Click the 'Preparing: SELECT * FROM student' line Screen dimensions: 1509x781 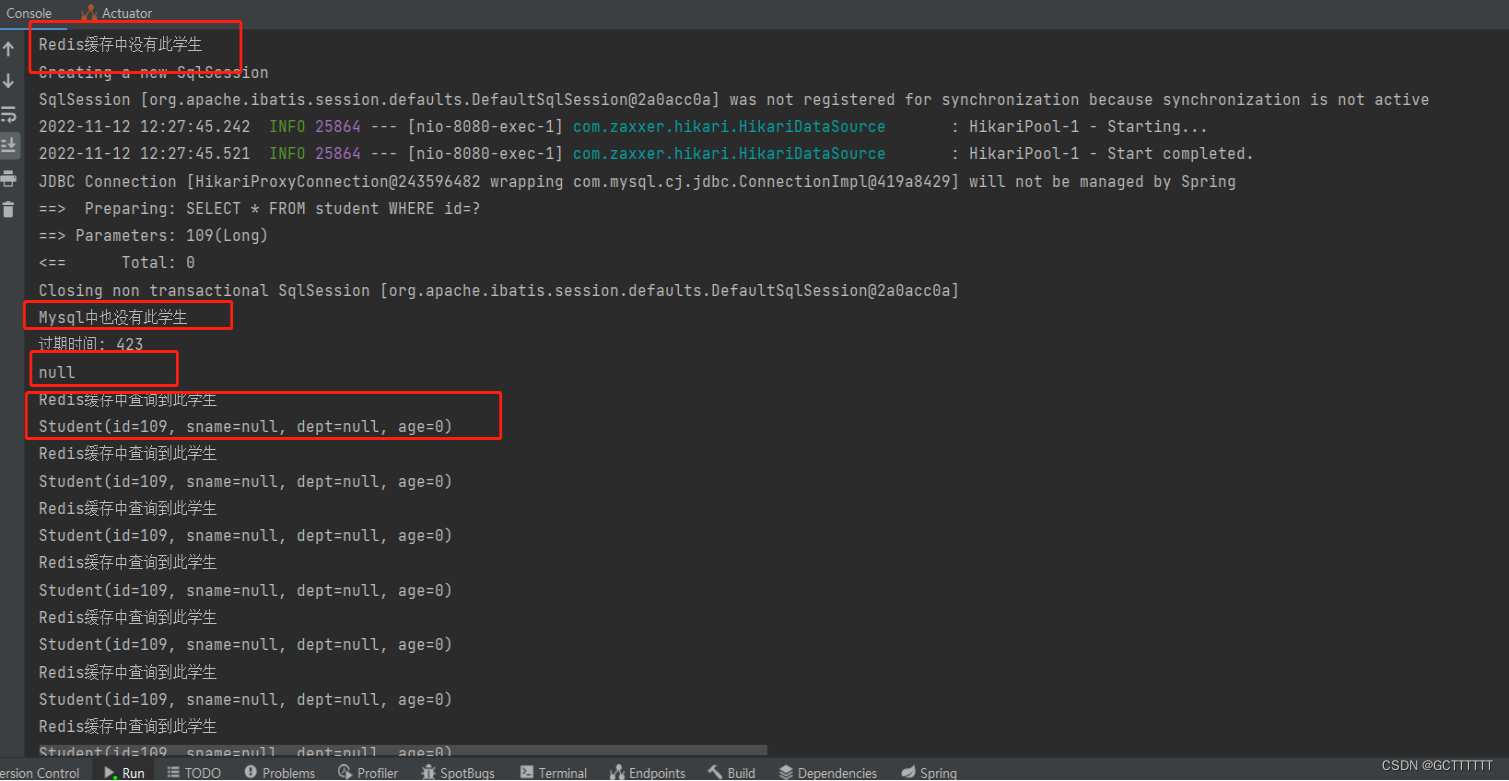(259, 209)
